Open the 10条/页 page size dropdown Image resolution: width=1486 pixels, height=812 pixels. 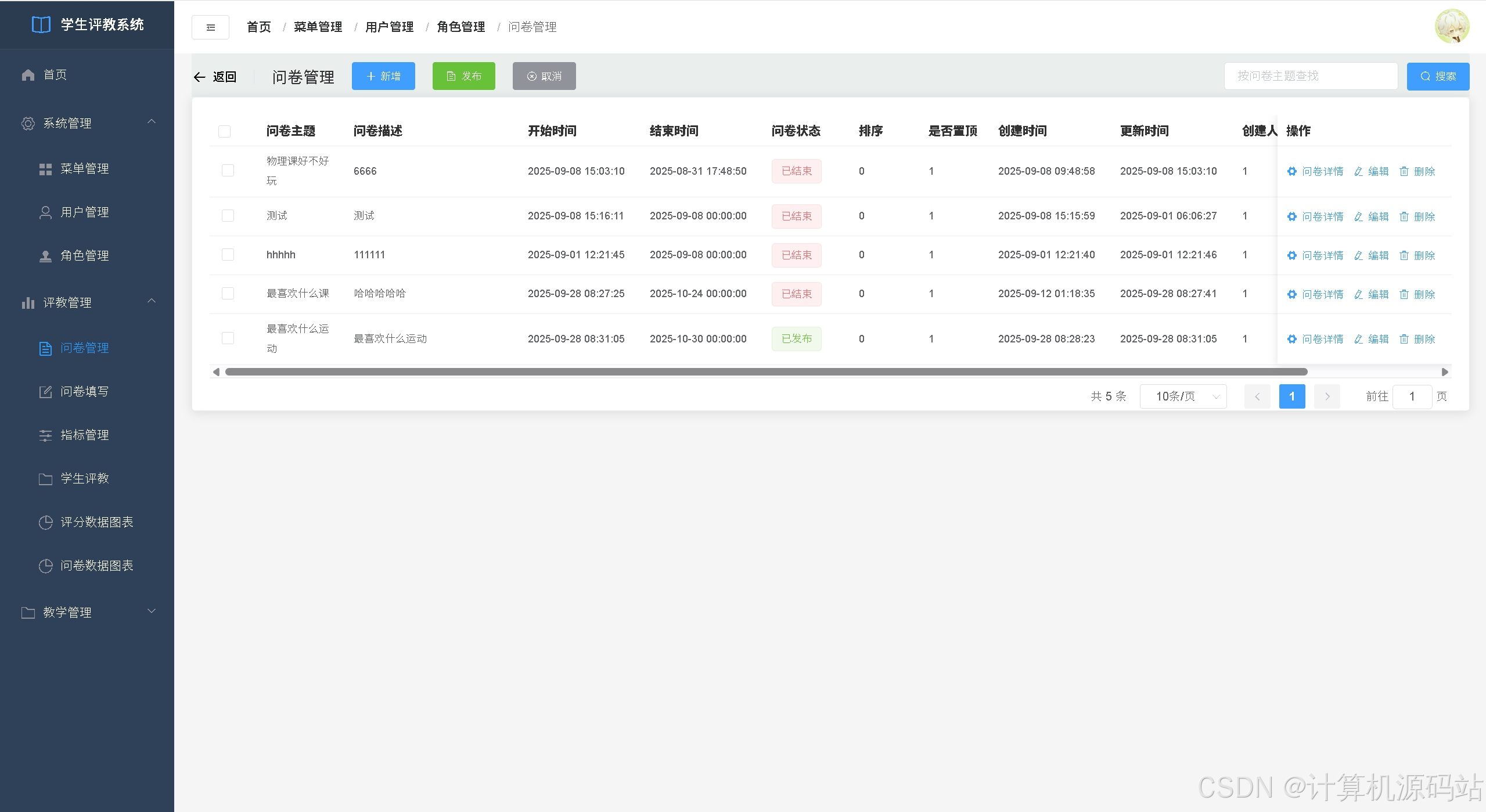point(1183,396)
